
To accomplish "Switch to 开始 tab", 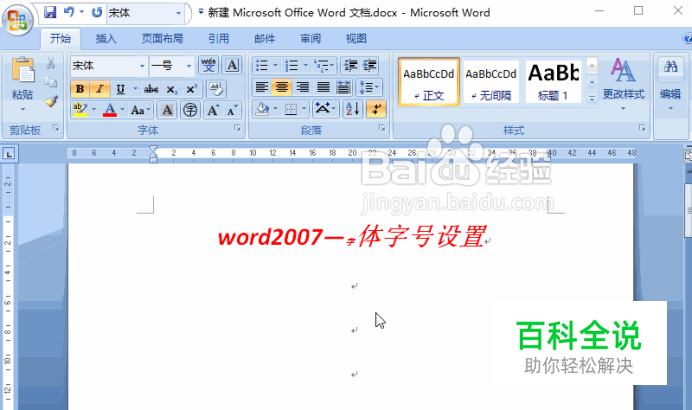I will coord(60,38).
